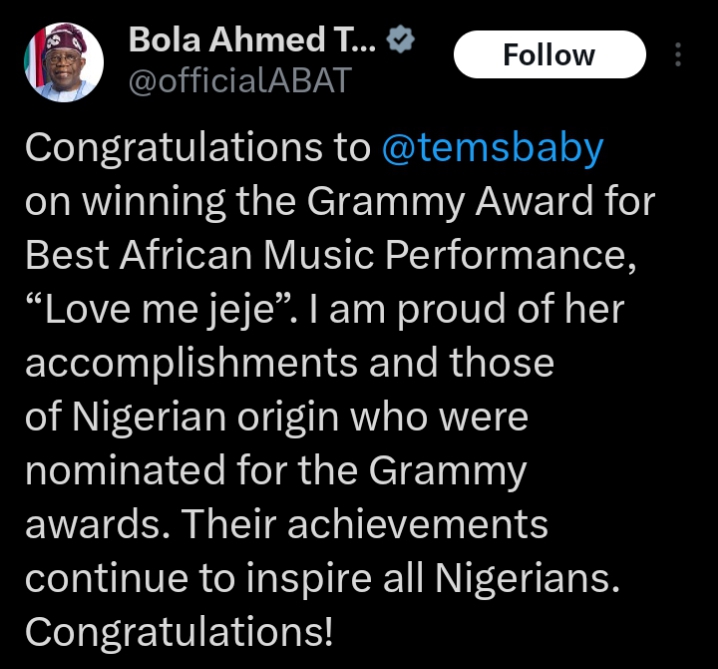
Task: Click the opening words "Congratulations to"
Action: 198,147
